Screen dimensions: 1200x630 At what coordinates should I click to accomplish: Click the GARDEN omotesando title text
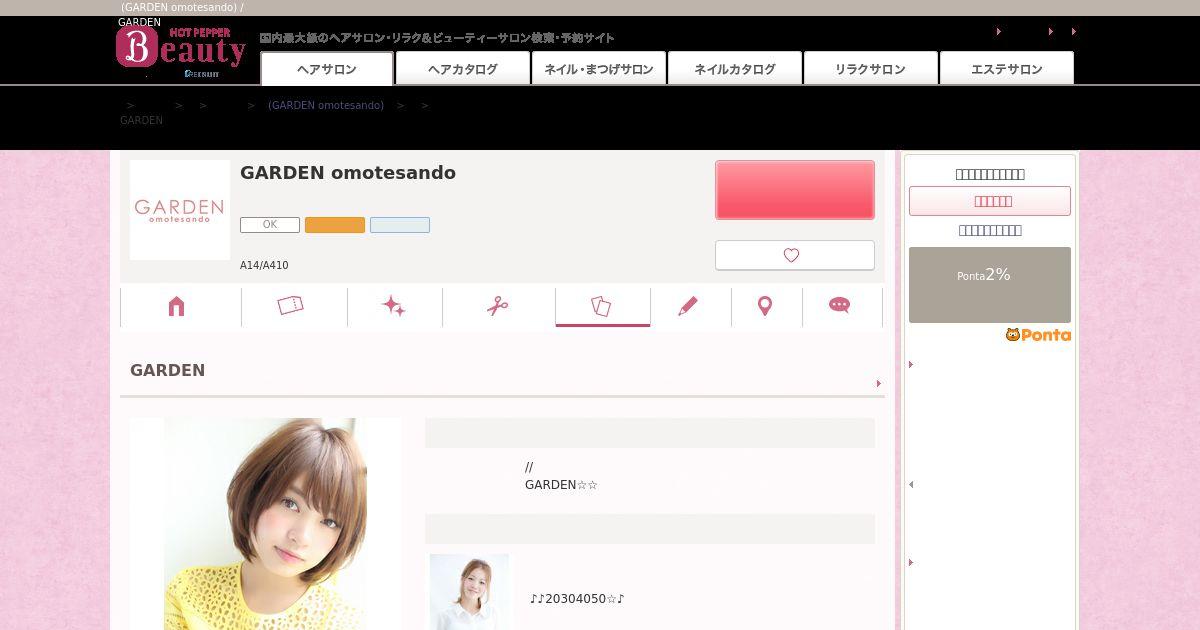(348, 173)
